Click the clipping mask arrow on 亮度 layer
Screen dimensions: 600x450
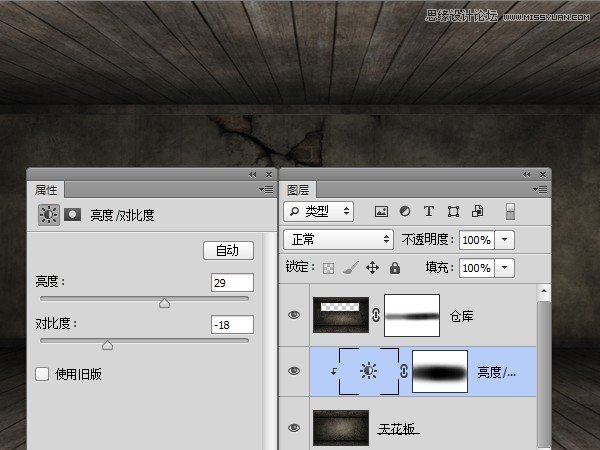[x=334, y=371]
